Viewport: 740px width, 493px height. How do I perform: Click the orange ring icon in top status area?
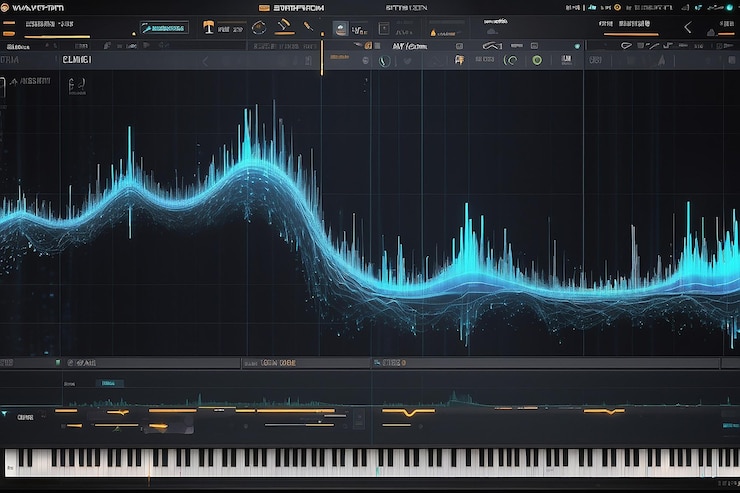(x=617, y=8)
